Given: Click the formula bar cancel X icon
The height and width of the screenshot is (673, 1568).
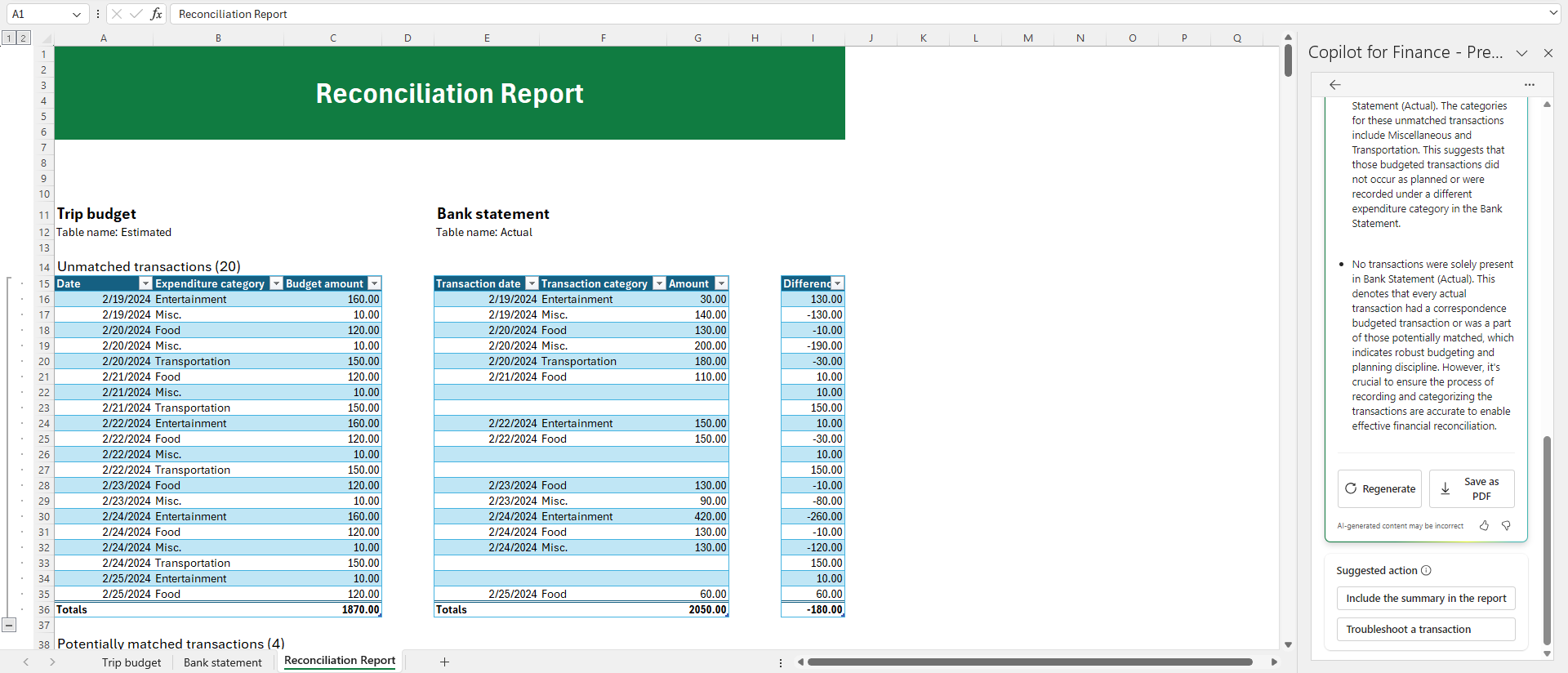Looking at the screenshot, I should (117, 14).
